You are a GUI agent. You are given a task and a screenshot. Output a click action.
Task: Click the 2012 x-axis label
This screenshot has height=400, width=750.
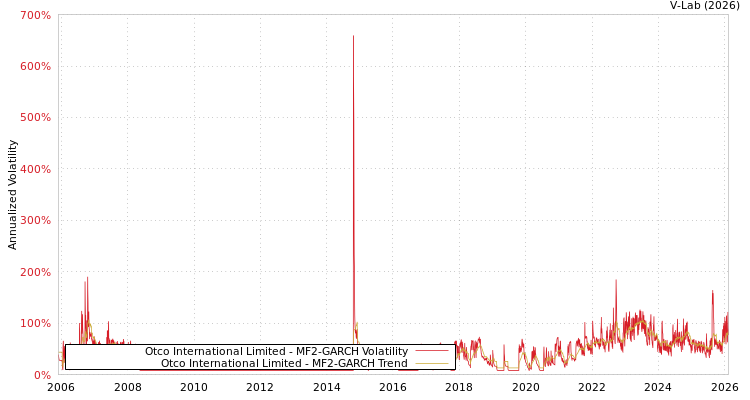pos(260,387)
